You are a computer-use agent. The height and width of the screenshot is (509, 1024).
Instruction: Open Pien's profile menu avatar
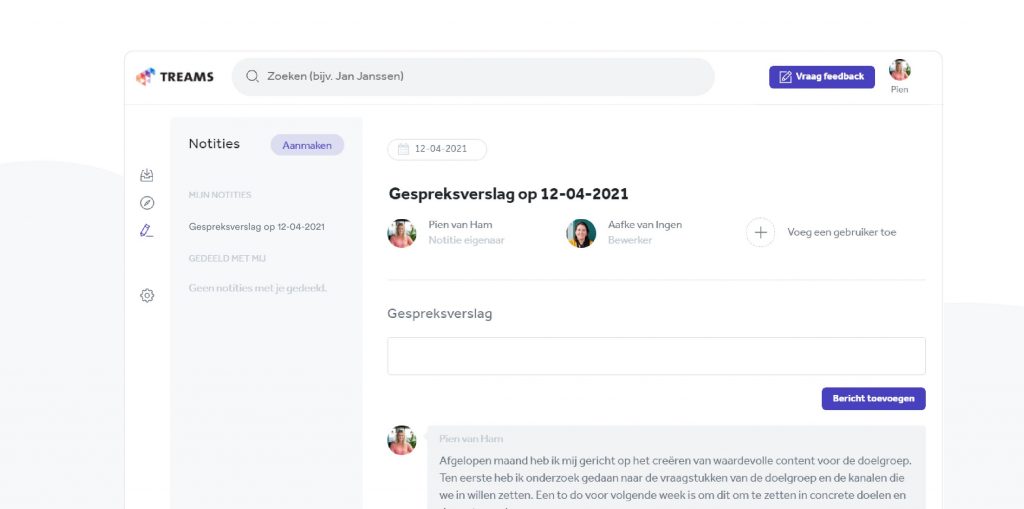point(899,71)
